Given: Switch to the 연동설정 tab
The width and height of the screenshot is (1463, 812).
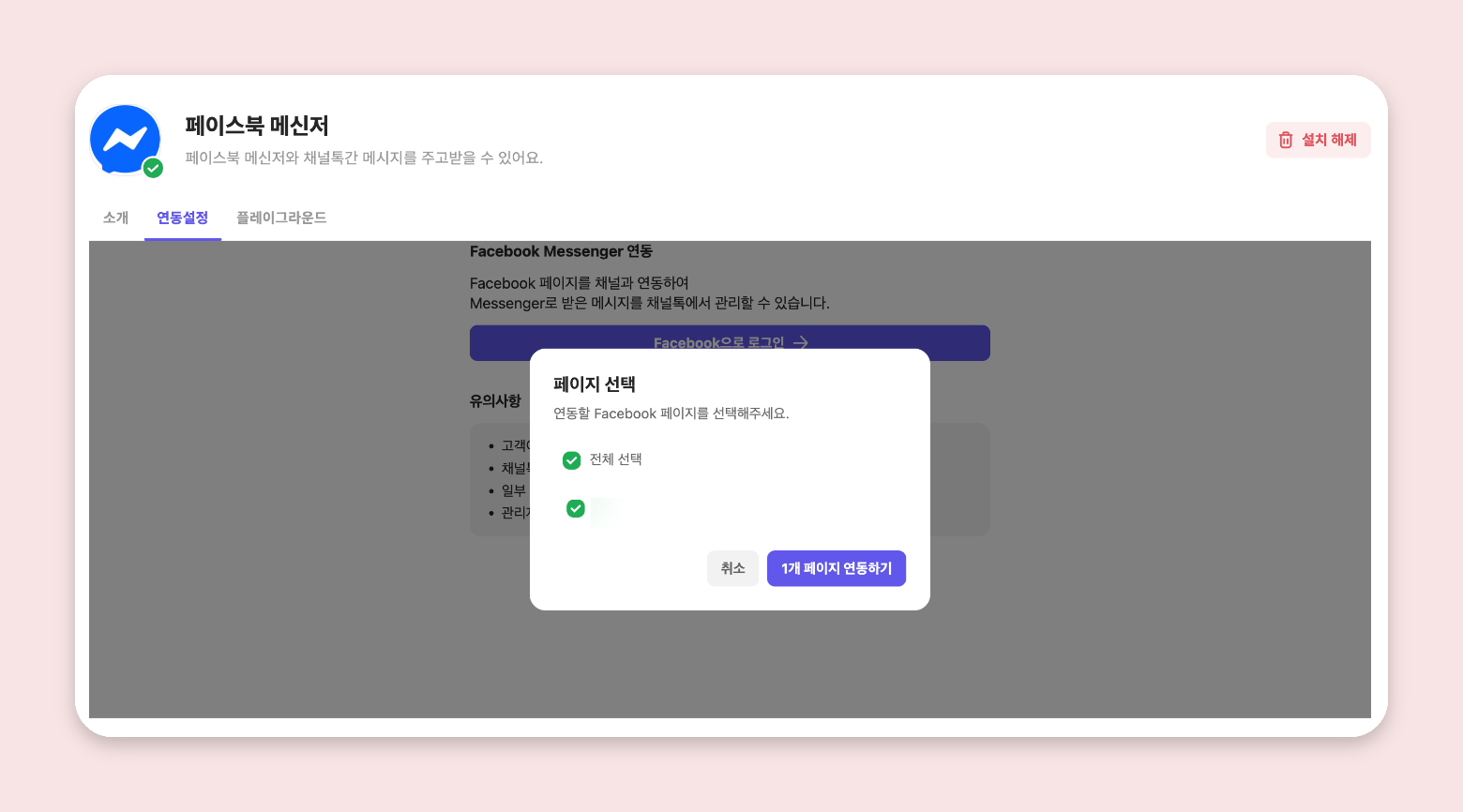Looking at the screenshot, I should point(183,218).
